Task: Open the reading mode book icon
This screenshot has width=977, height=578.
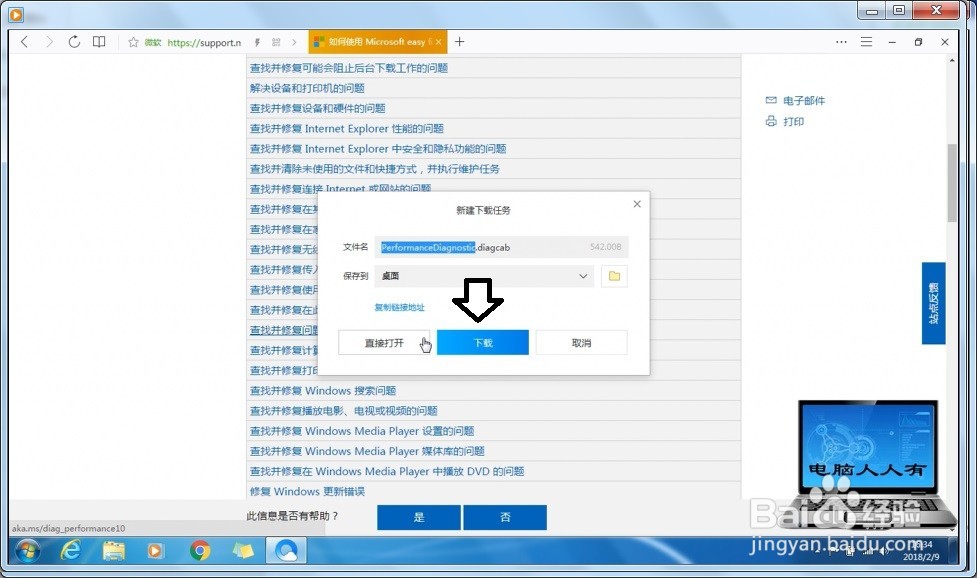Action: click(x=99, y=42)
